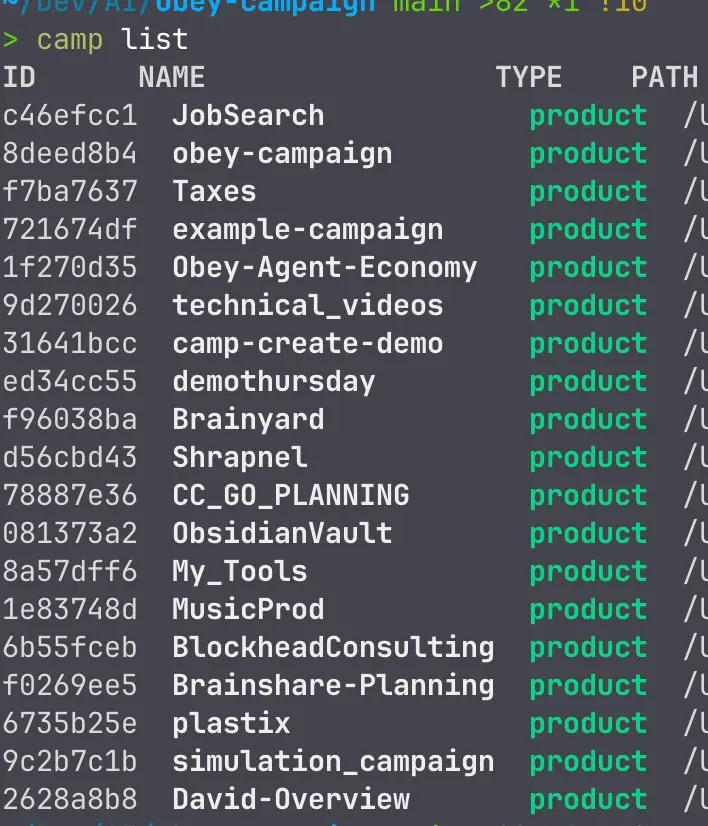Select ID 1f270d35
The height and width of the screenshot is (826, 708).
click(70, 267)
